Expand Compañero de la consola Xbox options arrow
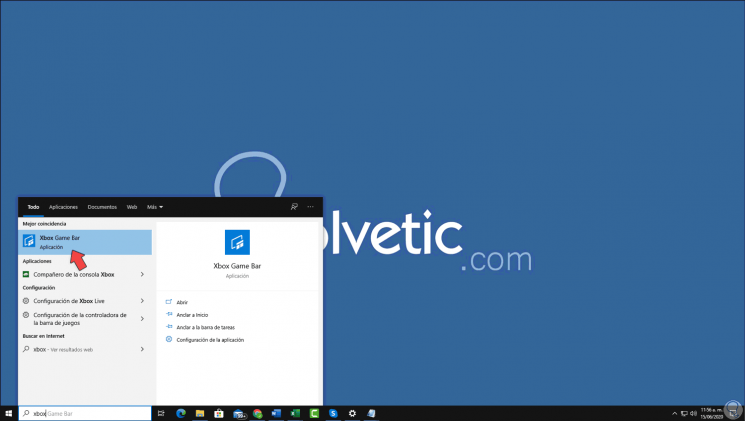Screen dimensions: 745x421 (142, 274)
